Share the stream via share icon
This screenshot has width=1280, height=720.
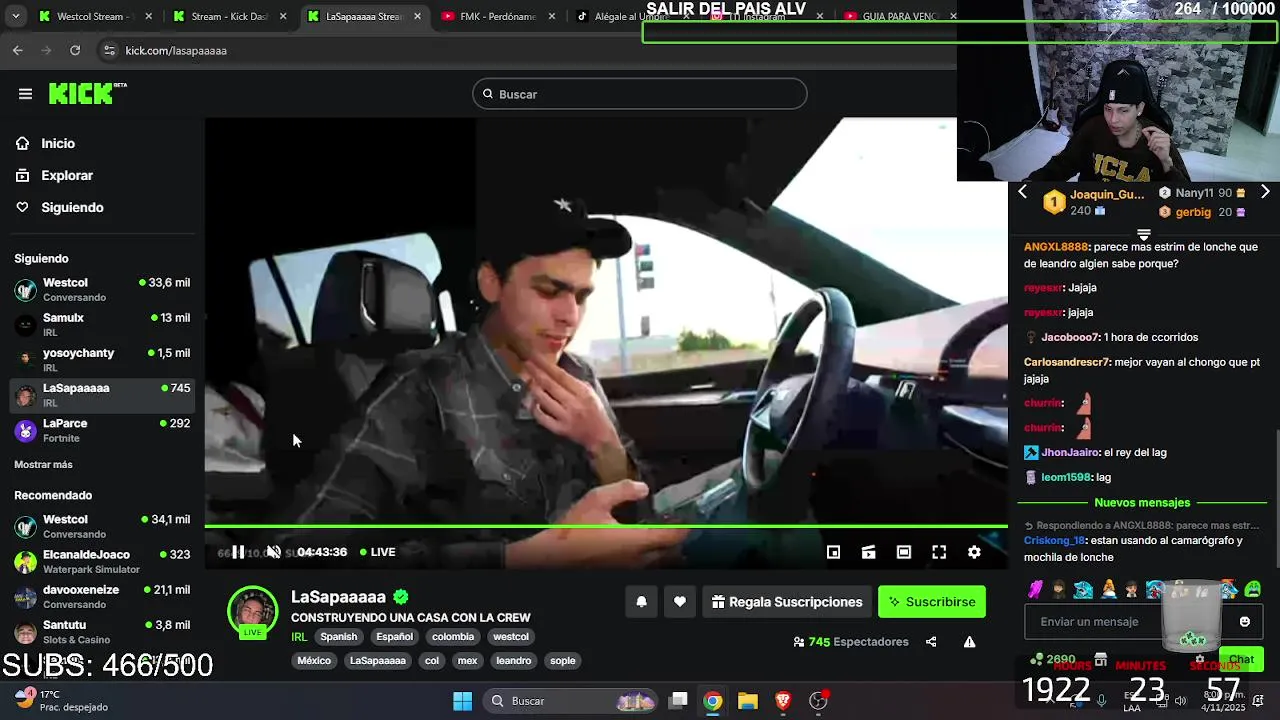(931, 642)
